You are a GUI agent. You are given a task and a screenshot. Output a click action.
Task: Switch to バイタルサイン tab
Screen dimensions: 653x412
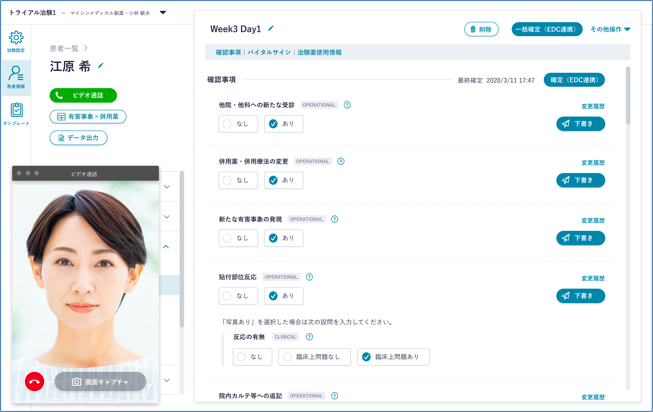(269, 52)
